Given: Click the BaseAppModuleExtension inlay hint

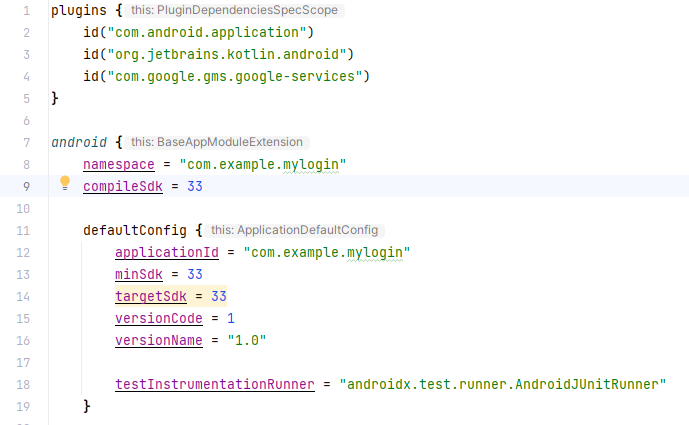Looking at the screenshot, I should point(217,142).
